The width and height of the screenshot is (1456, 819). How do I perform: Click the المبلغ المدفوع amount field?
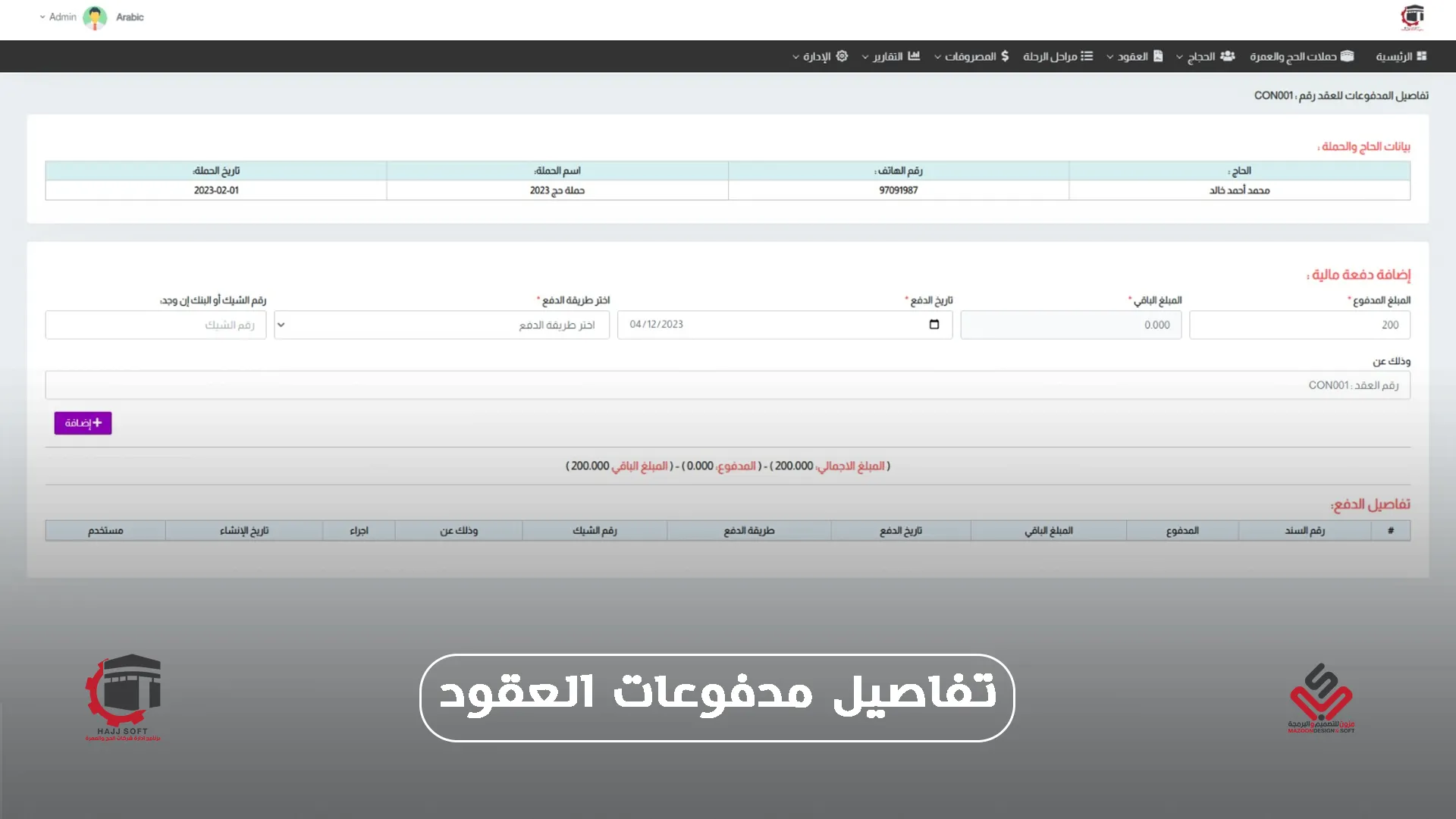(x=1299, y=325)
